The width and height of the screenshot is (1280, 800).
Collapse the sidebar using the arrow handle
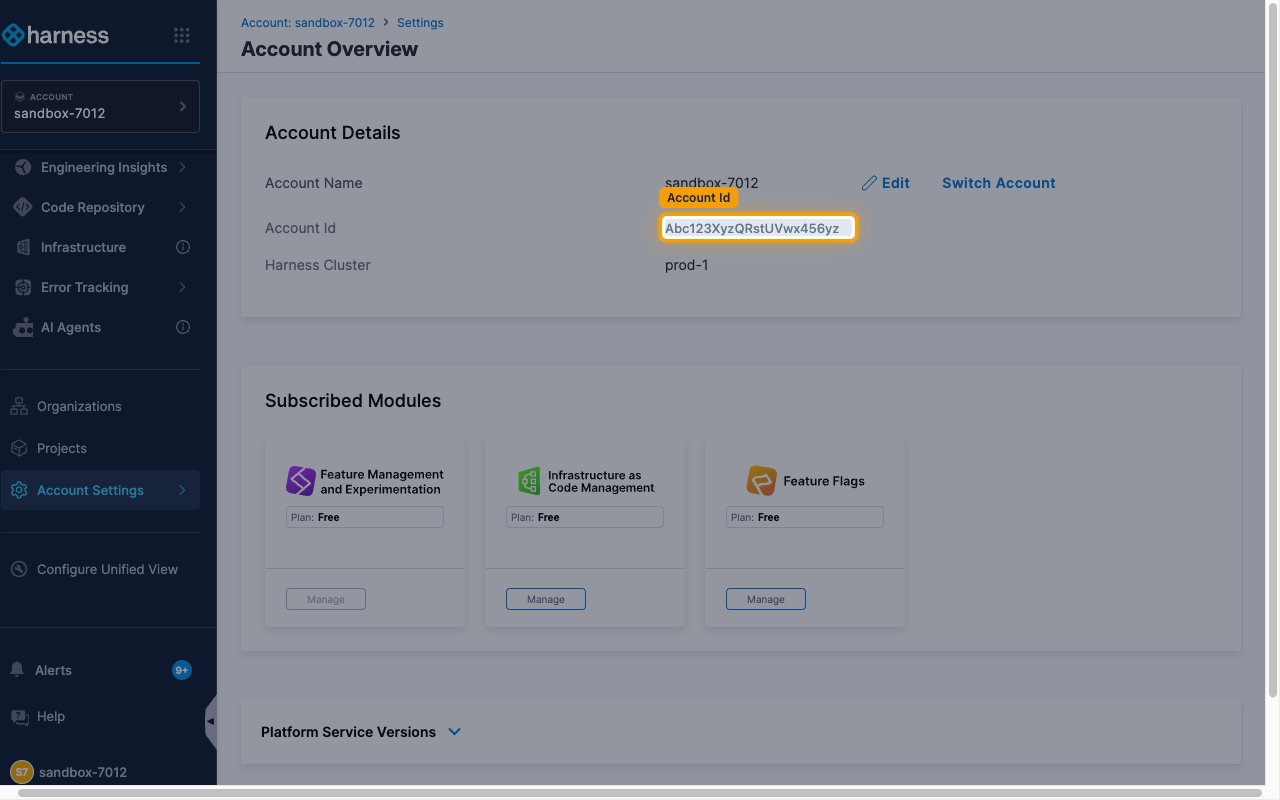coord(210,721)
